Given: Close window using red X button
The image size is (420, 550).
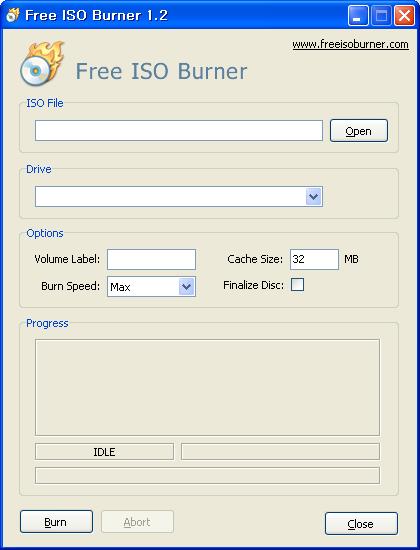Looking at the screenshot, I should (x=404, y=16).
